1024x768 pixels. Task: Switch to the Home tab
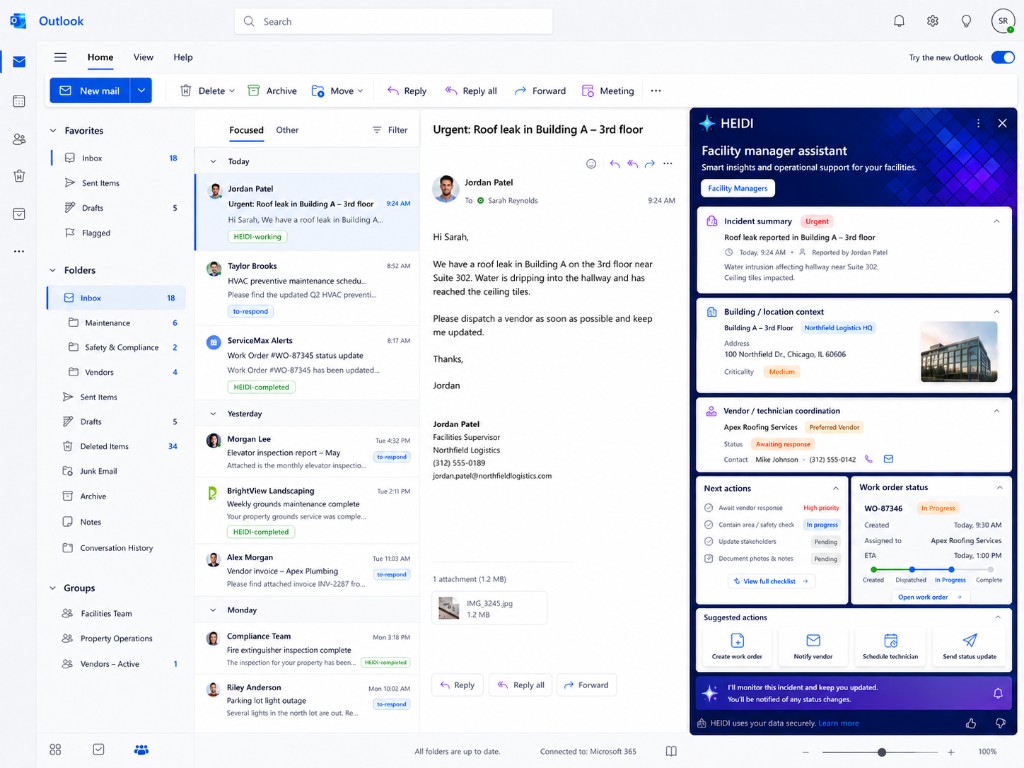point(100,57)
